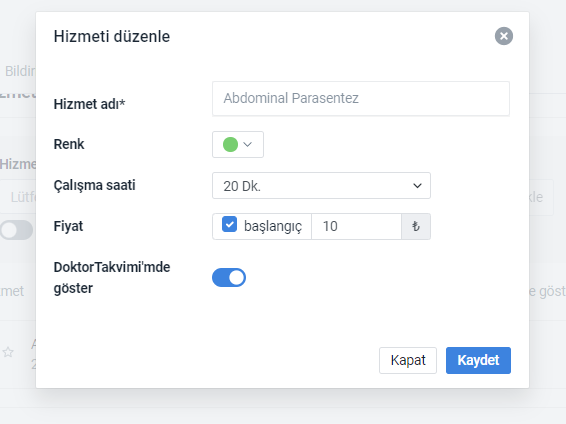The height and width of the screenshot is (424, 566).
Task: Click the star icon in background list
Action: 8,352
